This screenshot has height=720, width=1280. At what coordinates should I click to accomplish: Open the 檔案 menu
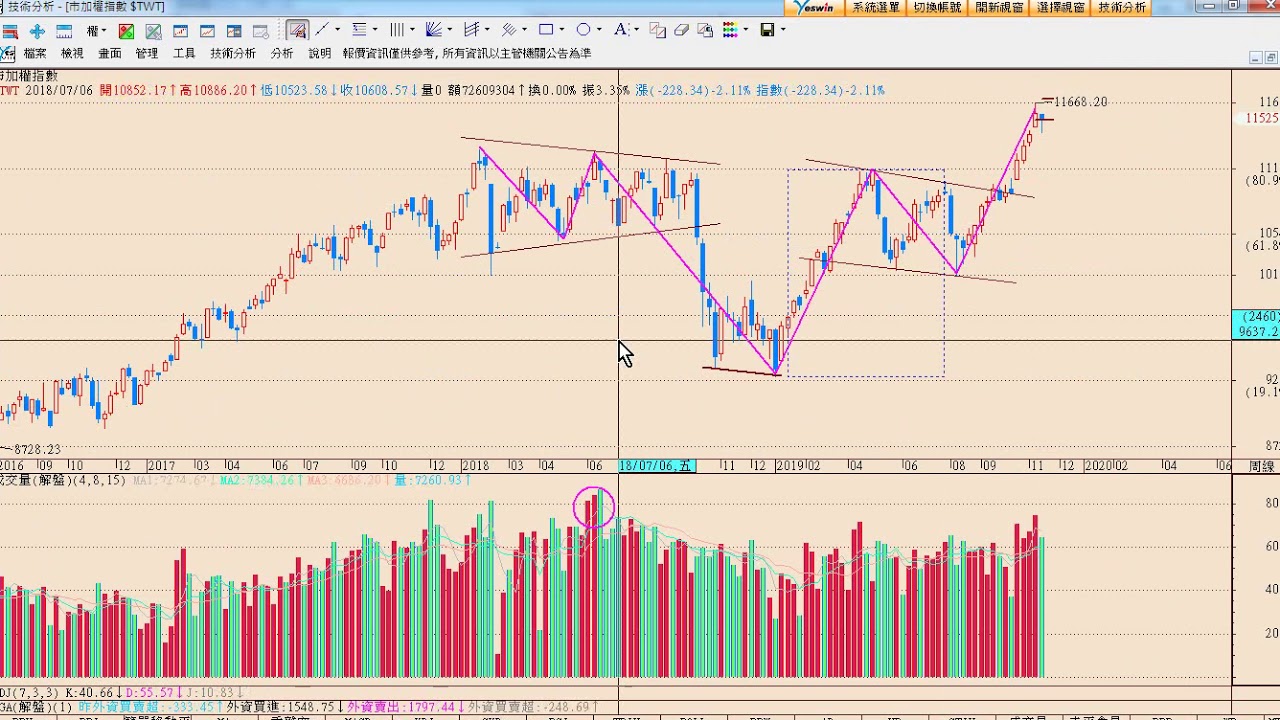click(x=35, y=53)
